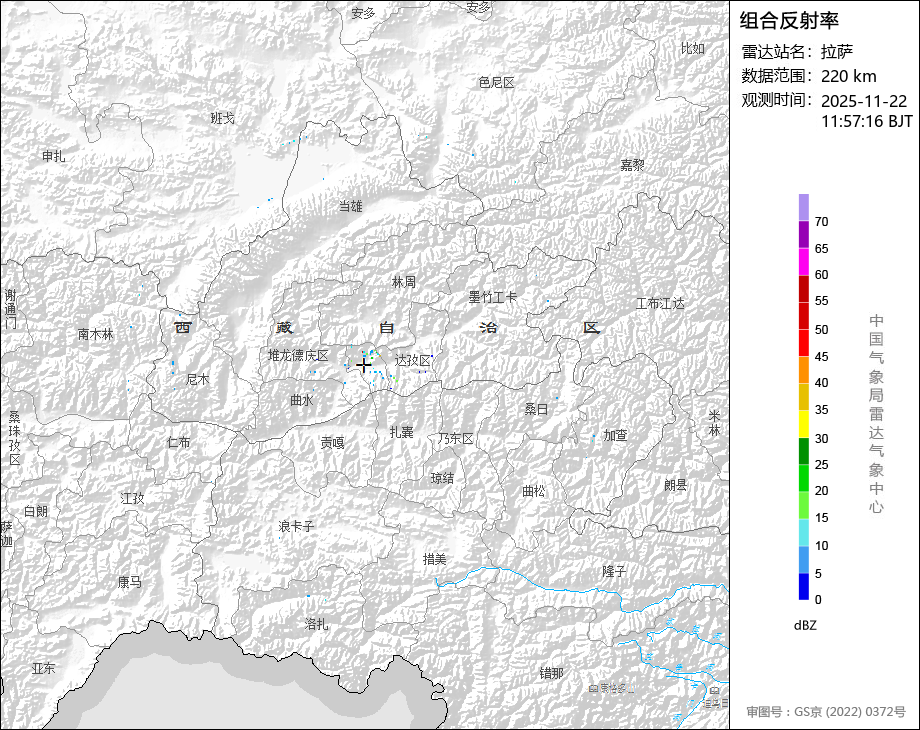Click the 尼木 map label
This screenshot has height=730, width=920.
(x=197, y=379)
